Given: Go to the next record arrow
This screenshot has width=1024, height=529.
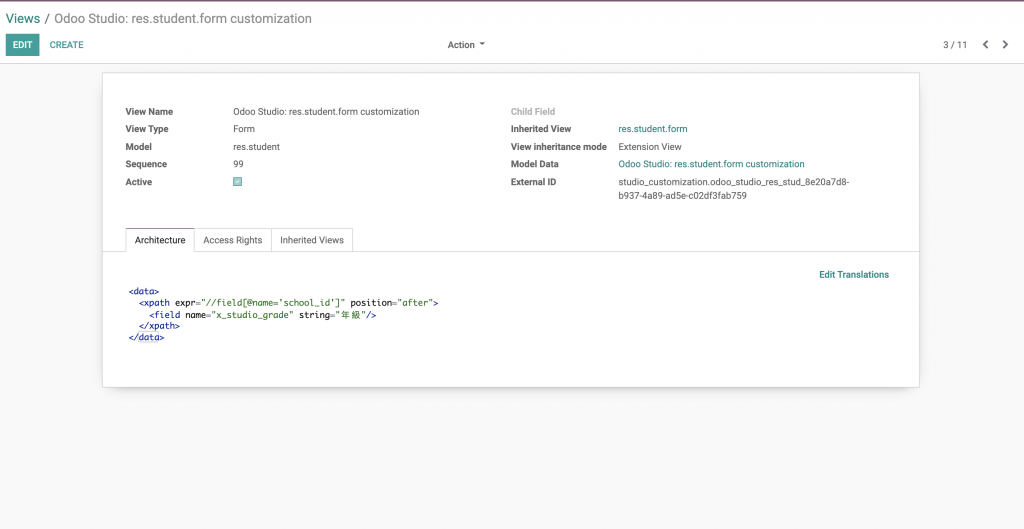Looking at the screenshot, I should pyautogui.click(x=1005, y=45).
